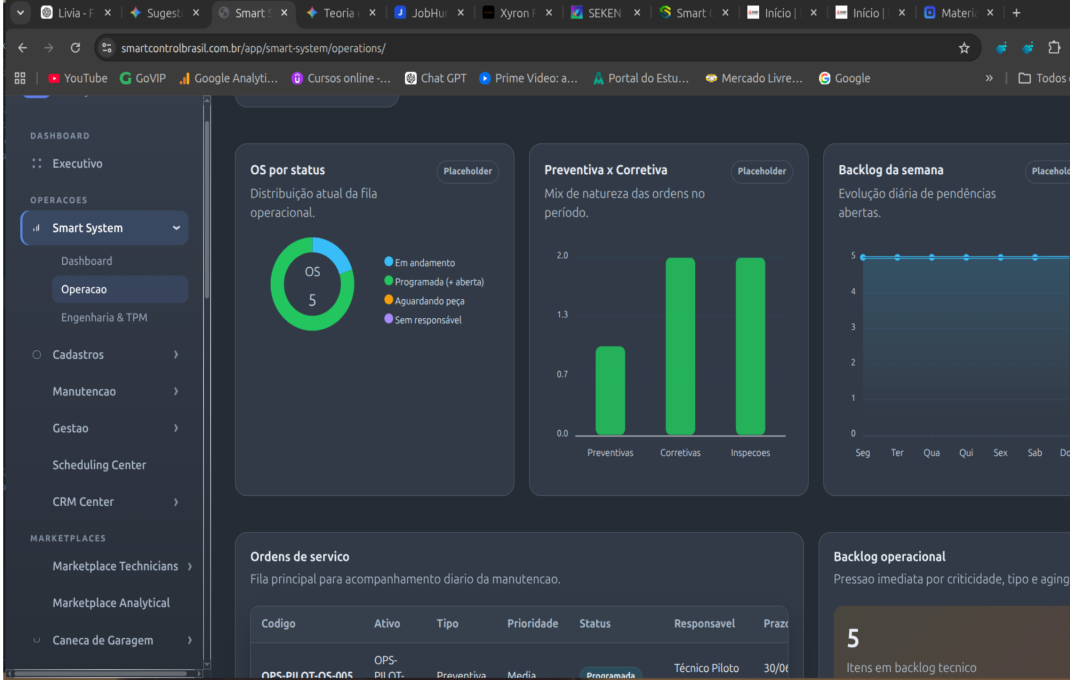The height and width of the screenshot is (680, 1070).
Task: Switch to the Xyron browser tab
Action: click(517, 13)
